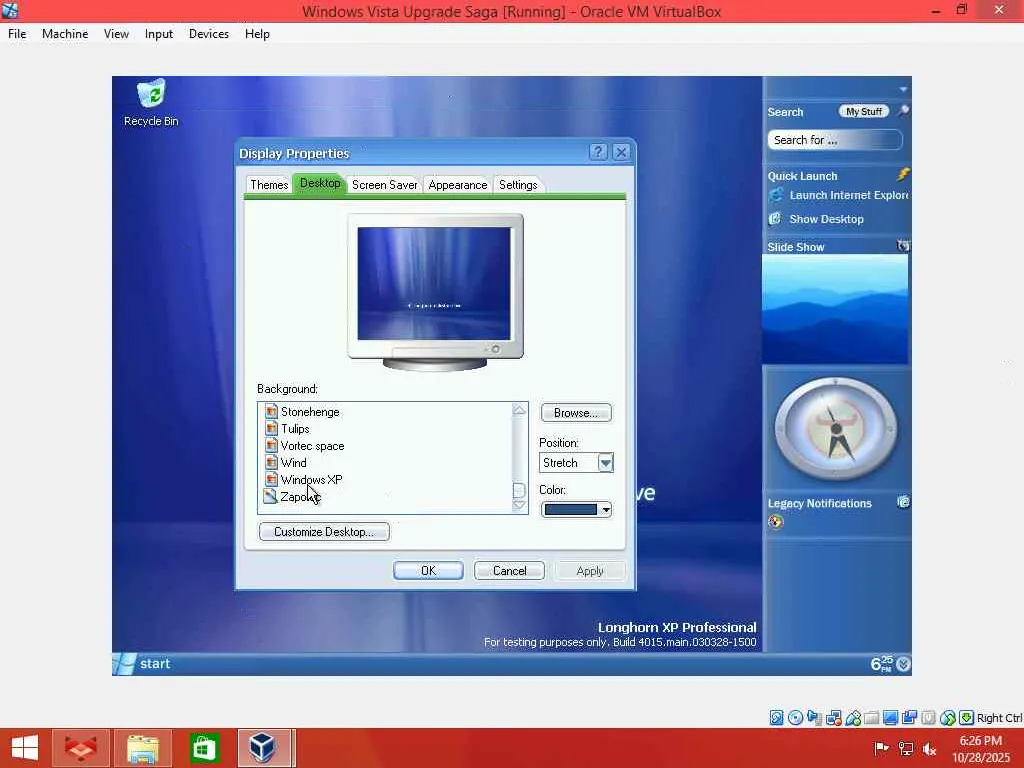Screen dimensions: 1024x768
Task: Click the search magnifier icon in sidebar
Action: pos(903,111)
